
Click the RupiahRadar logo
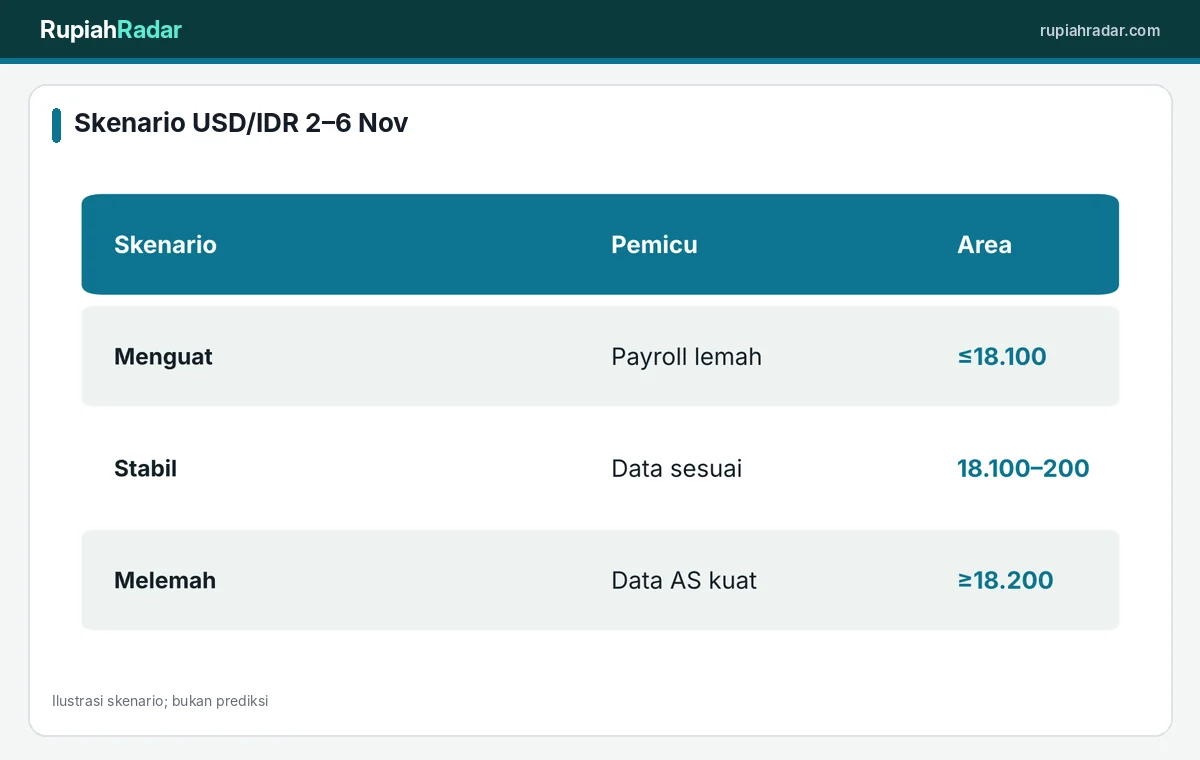pos(111,30)
